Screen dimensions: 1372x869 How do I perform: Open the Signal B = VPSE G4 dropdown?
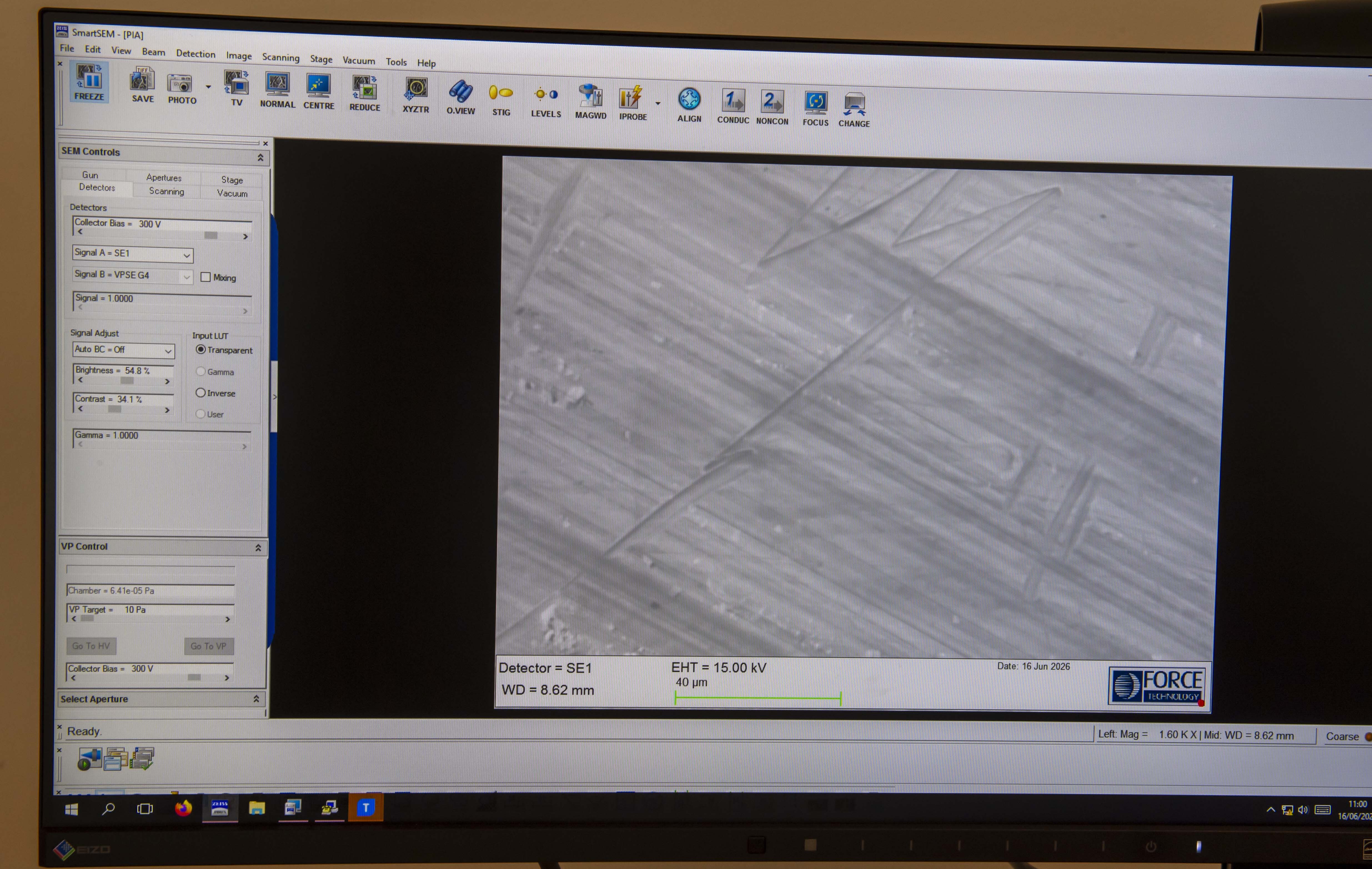[187, 278]
